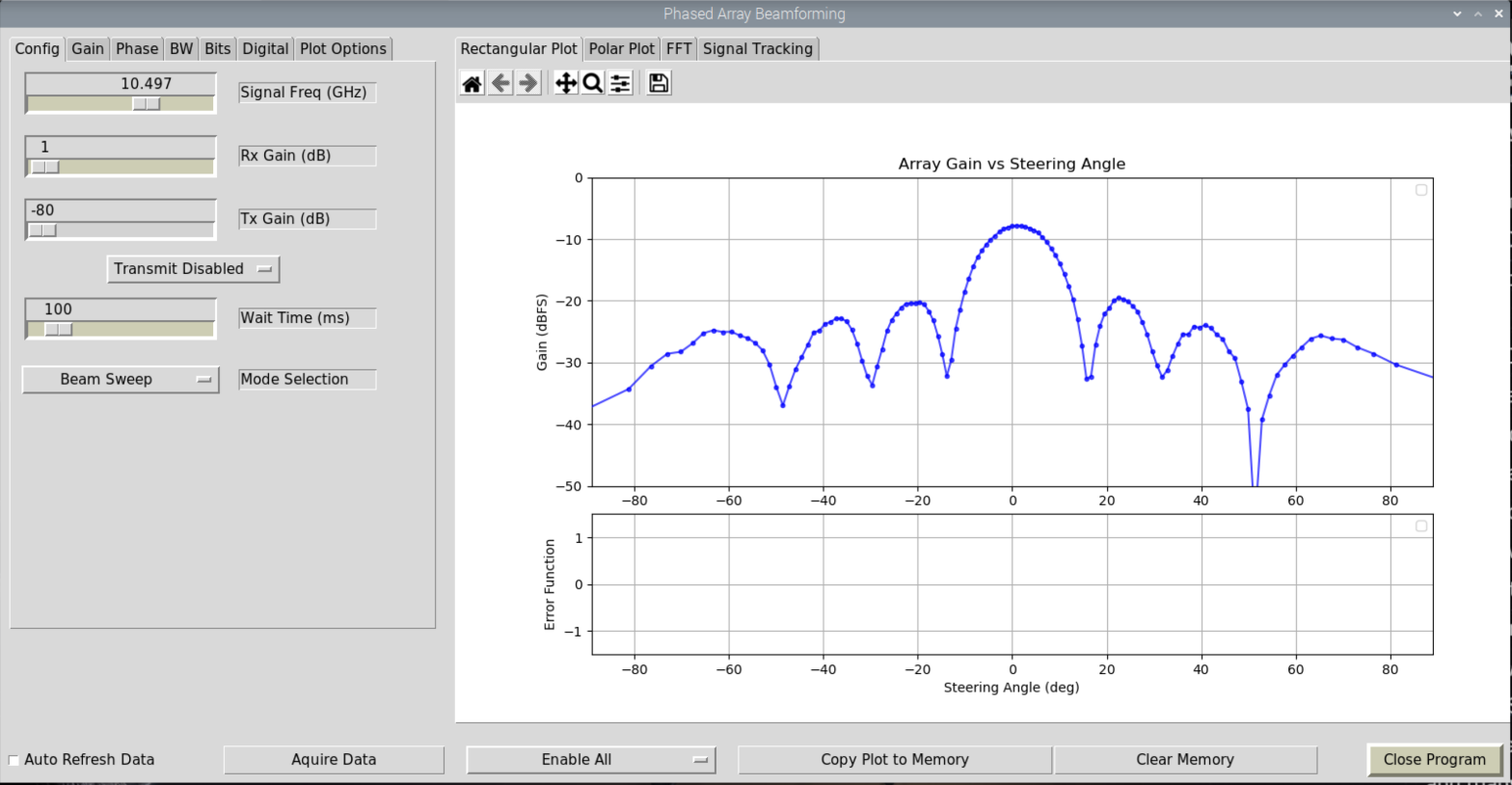This screenshot has width=1512, height=785.
Task: Click the Signal Freq slider handle
Action: [x=147, y=104]
